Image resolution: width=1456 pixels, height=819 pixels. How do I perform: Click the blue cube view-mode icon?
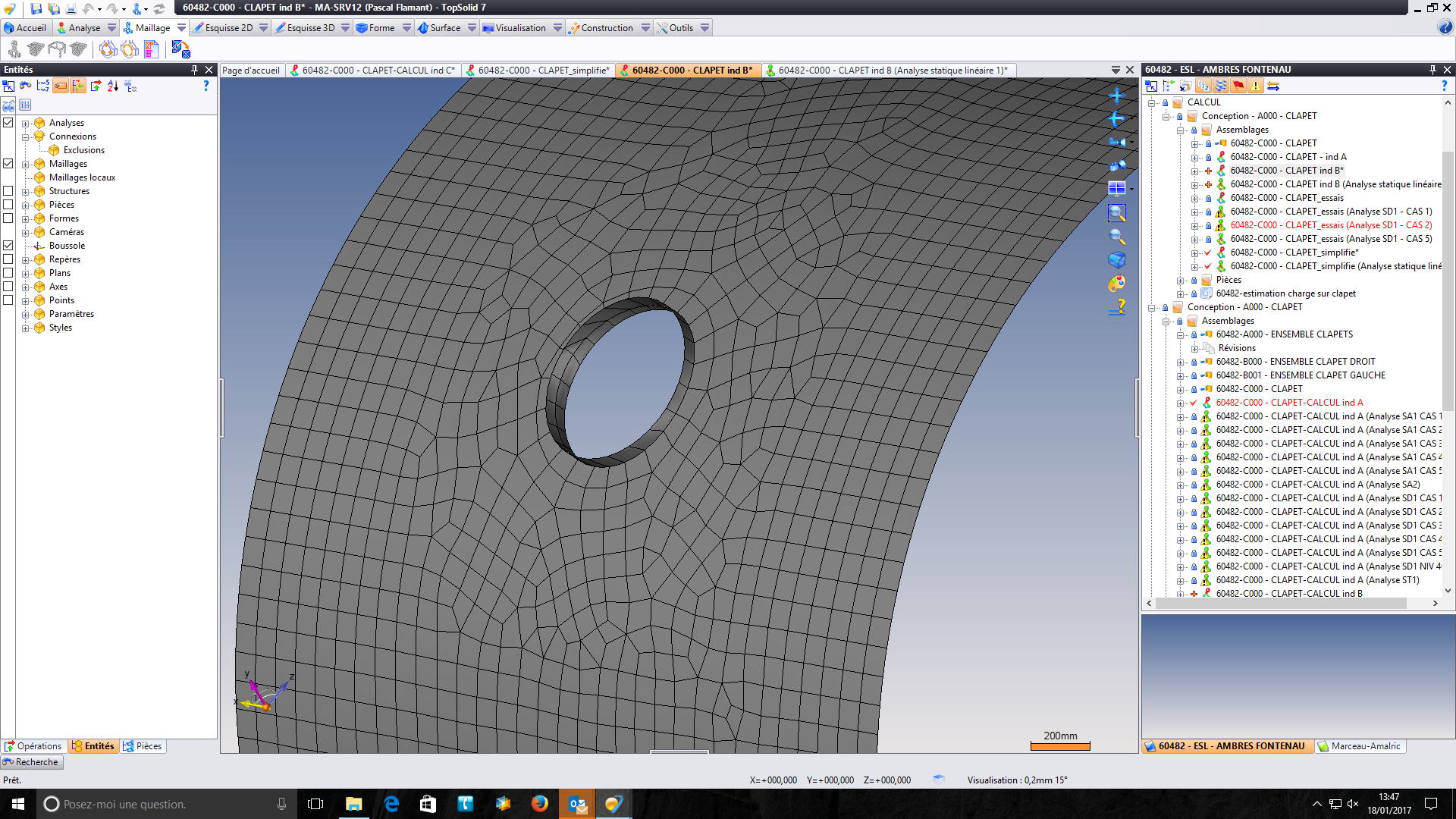(x=1116, y=260)
